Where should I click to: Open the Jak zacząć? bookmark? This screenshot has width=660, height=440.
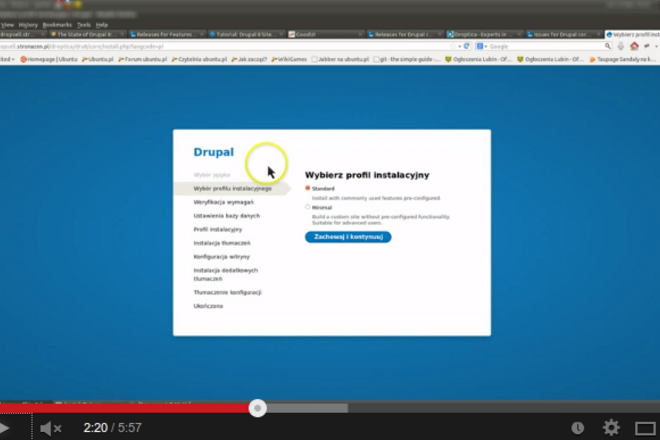point(249,59)
